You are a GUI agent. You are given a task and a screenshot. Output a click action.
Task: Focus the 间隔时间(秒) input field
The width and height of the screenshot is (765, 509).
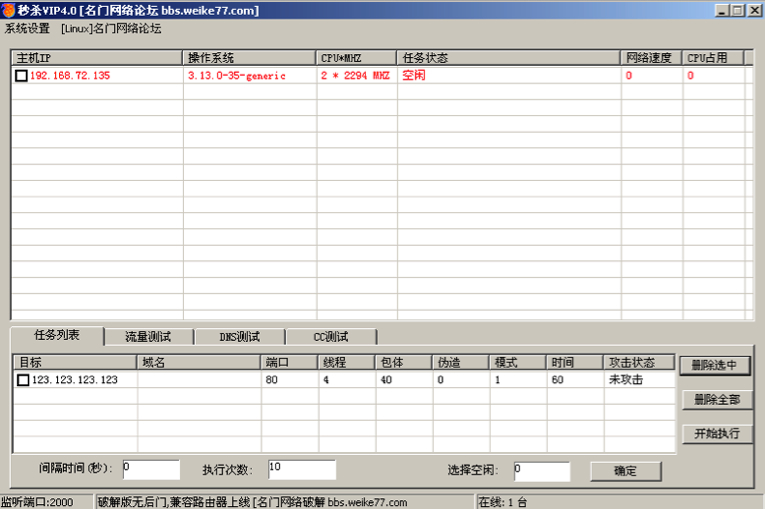point(151,469)
